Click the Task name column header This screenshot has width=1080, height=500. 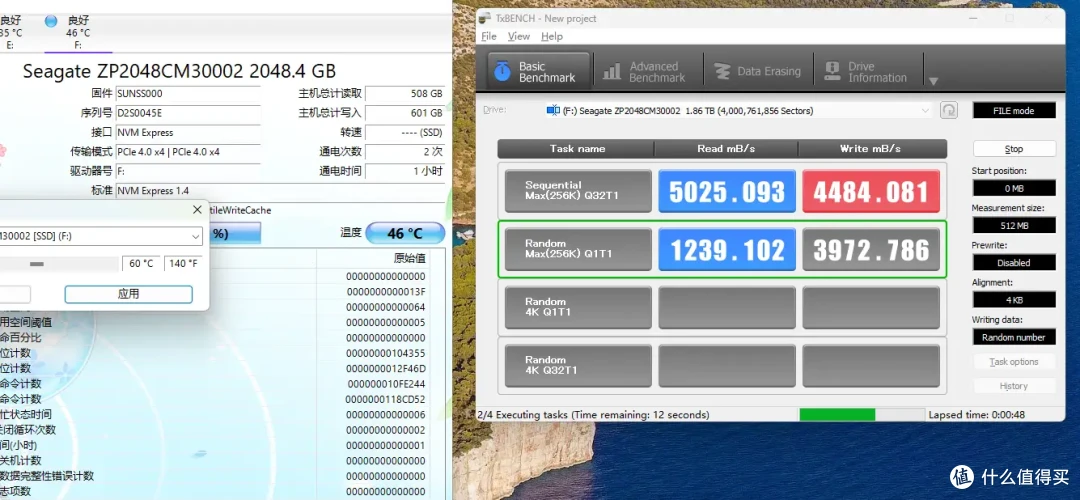(577, 149)
